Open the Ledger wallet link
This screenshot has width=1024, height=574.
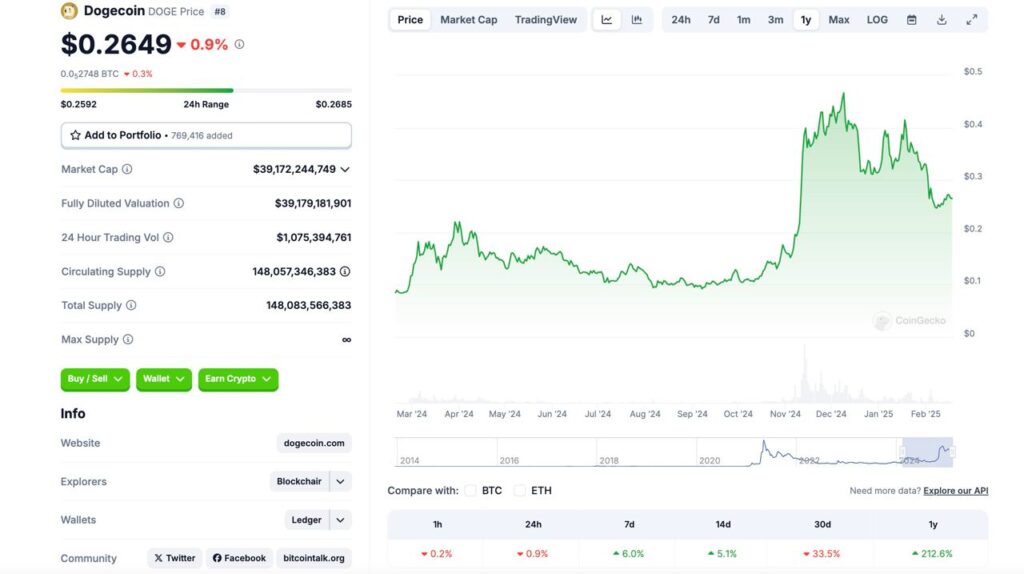tap(306, 520)
